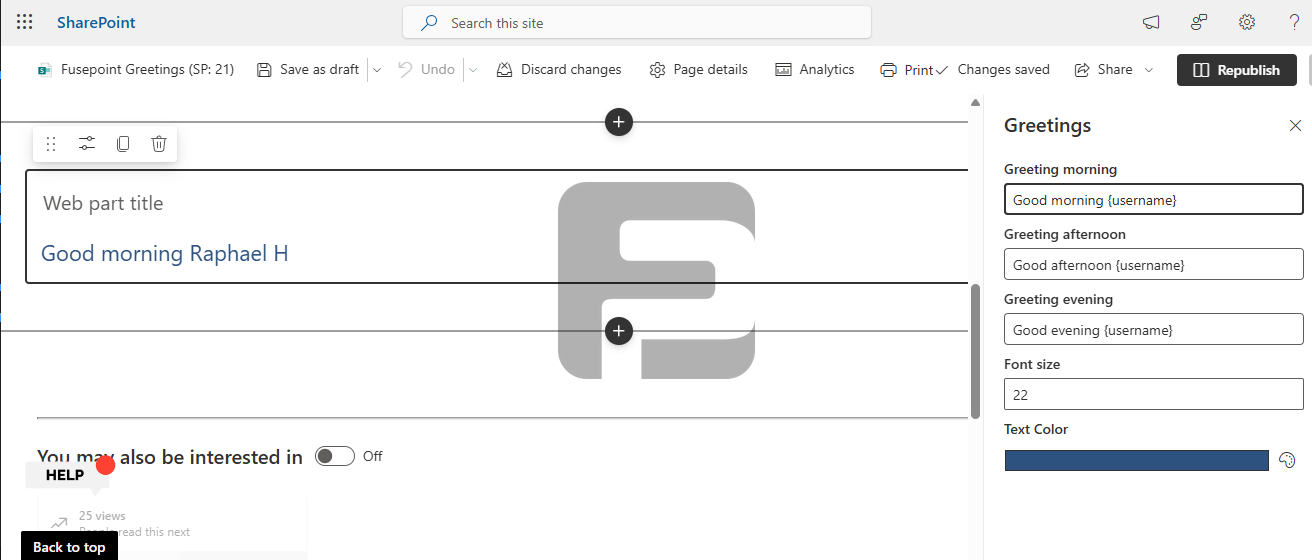Screen dimensions: 1312x560
Task: Click the megaphone notifications icon
Action: pyautogui.click(x=1151, y=22)
